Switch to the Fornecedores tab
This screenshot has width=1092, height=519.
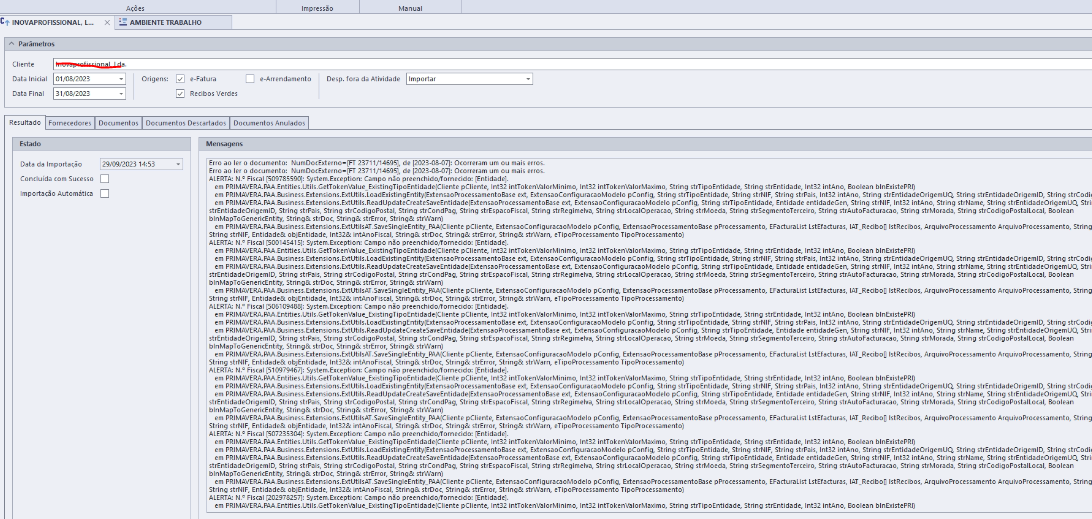point(70,123)
